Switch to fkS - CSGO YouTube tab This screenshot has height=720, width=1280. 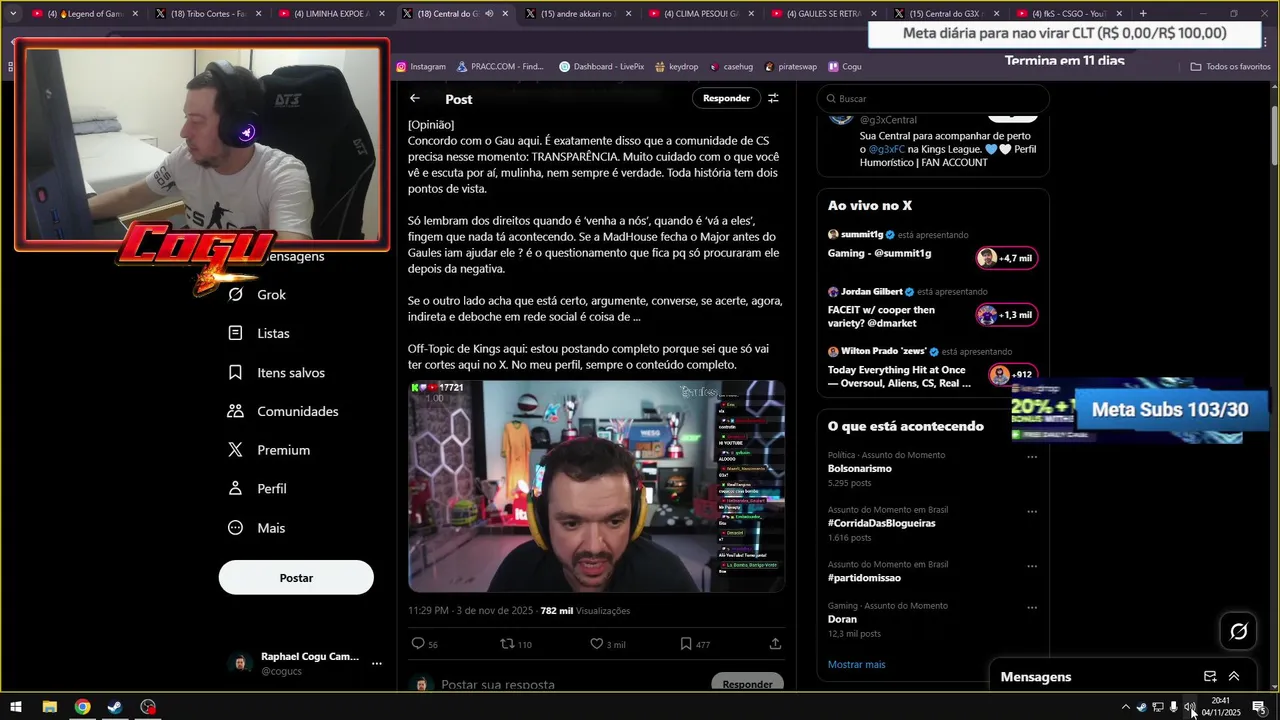pos(1069,14)
